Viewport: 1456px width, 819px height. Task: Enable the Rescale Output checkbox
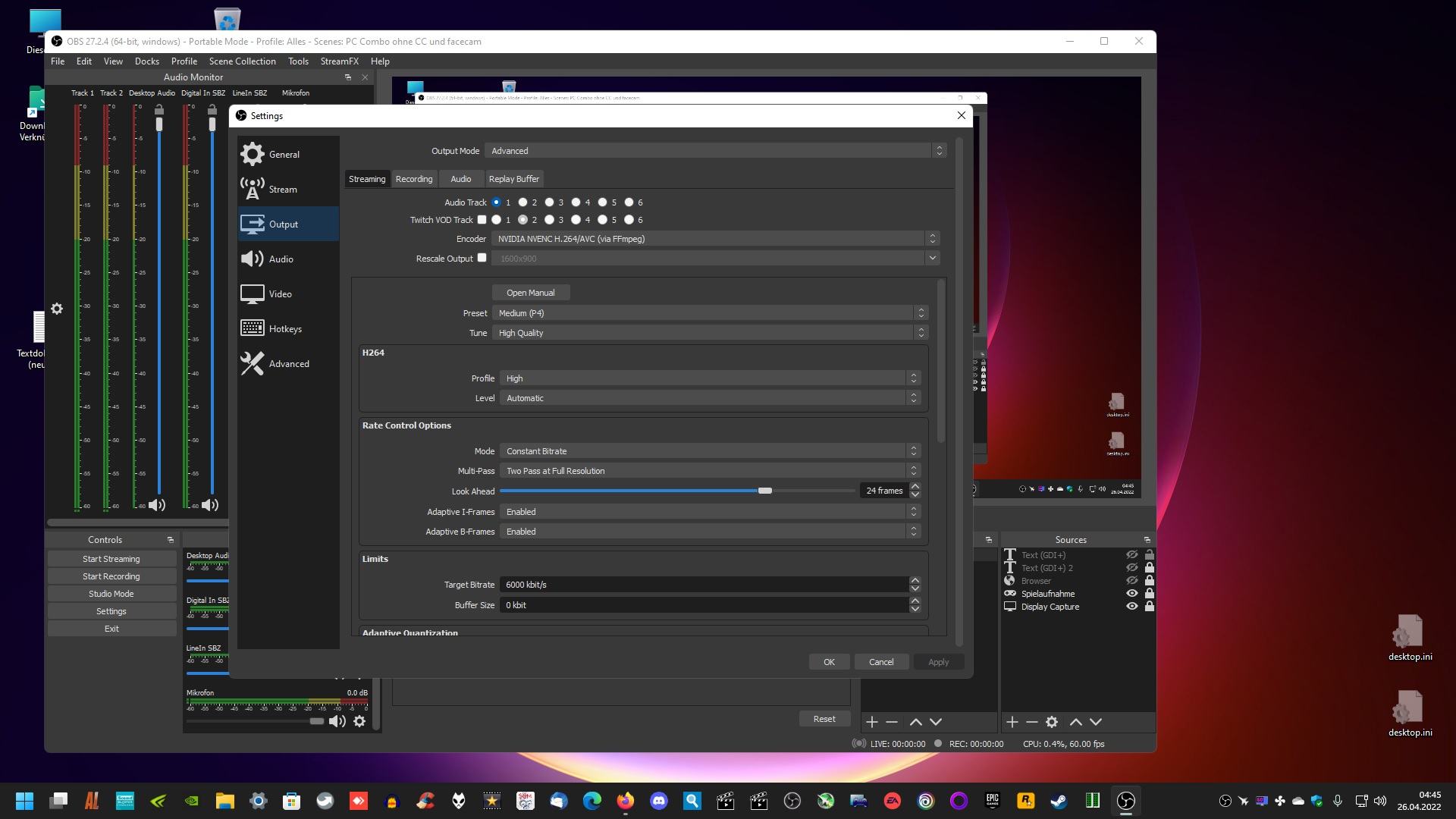482,258
